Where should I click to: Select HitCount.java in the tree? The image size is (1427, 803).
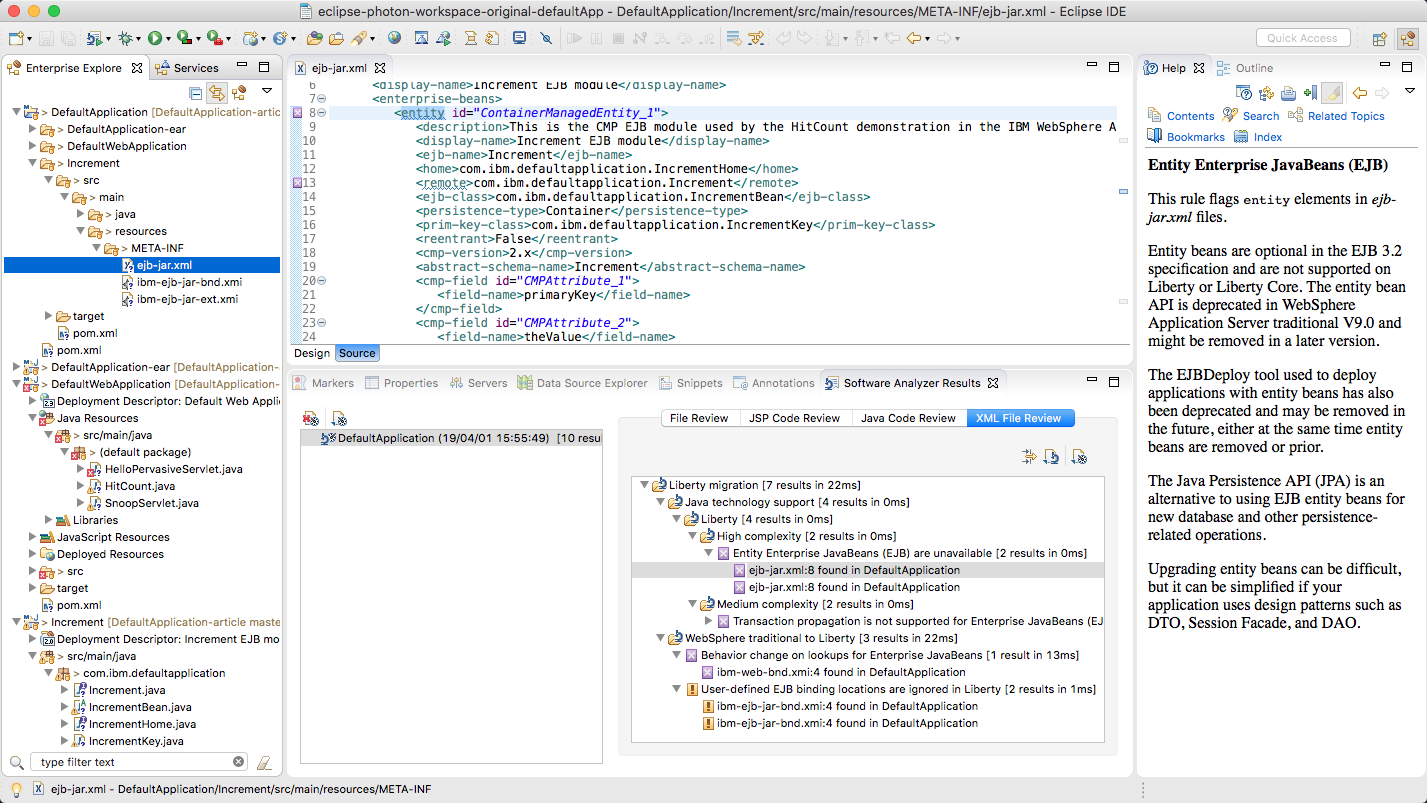coord(130,486)
